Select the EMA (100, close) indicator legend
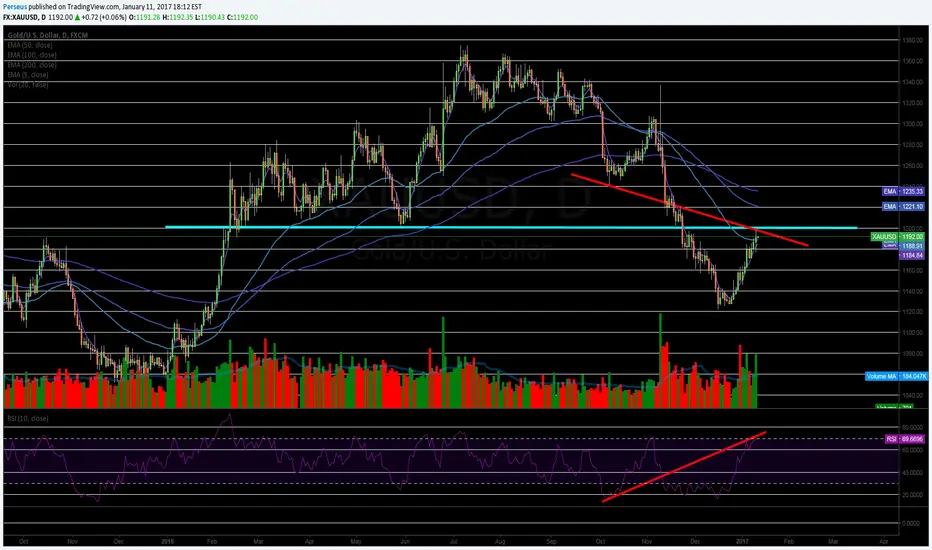 point(32,55)
